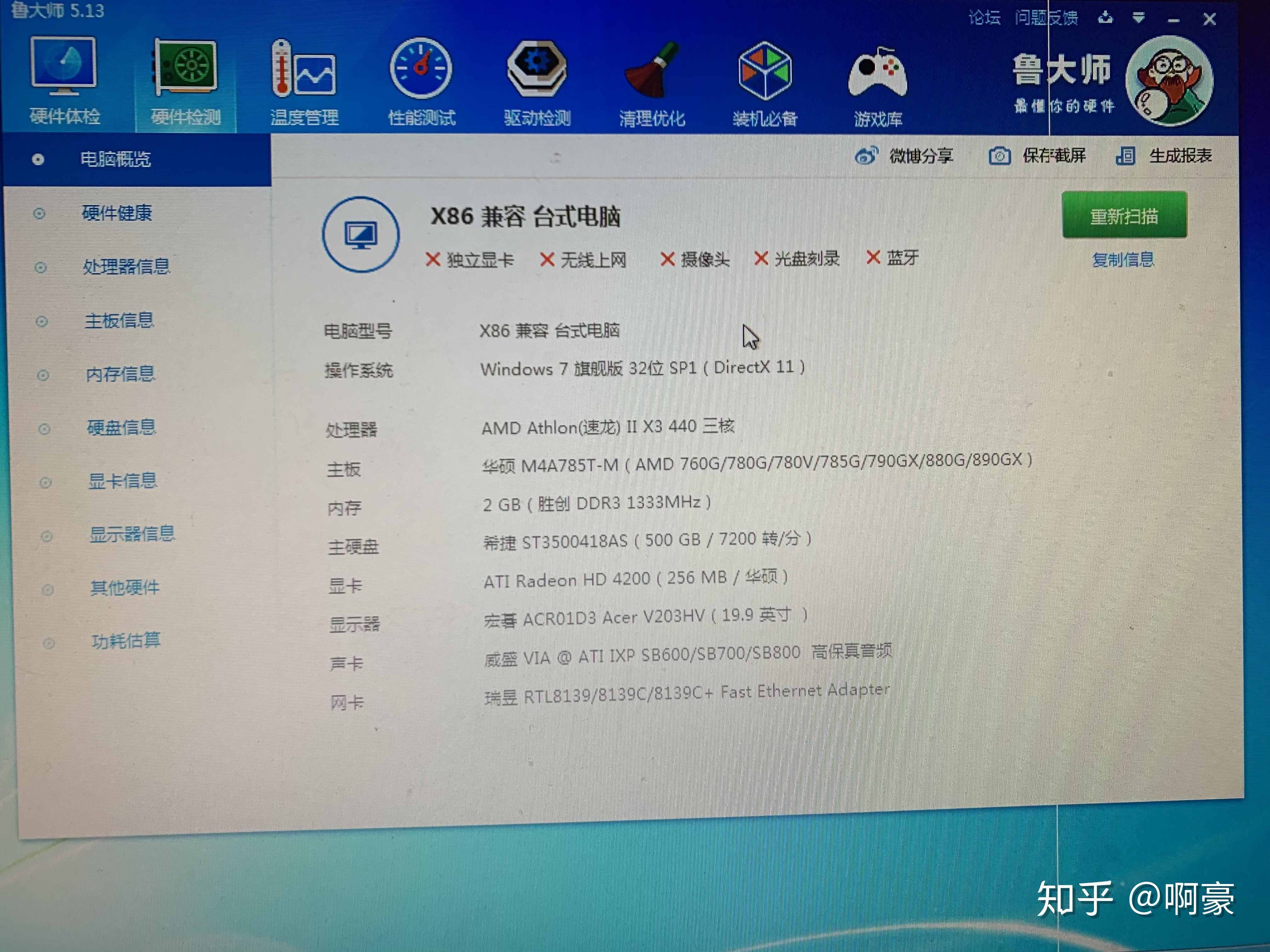Close the 鲁大师 window
1270x952 pixels.
(x=1209, y=20)
